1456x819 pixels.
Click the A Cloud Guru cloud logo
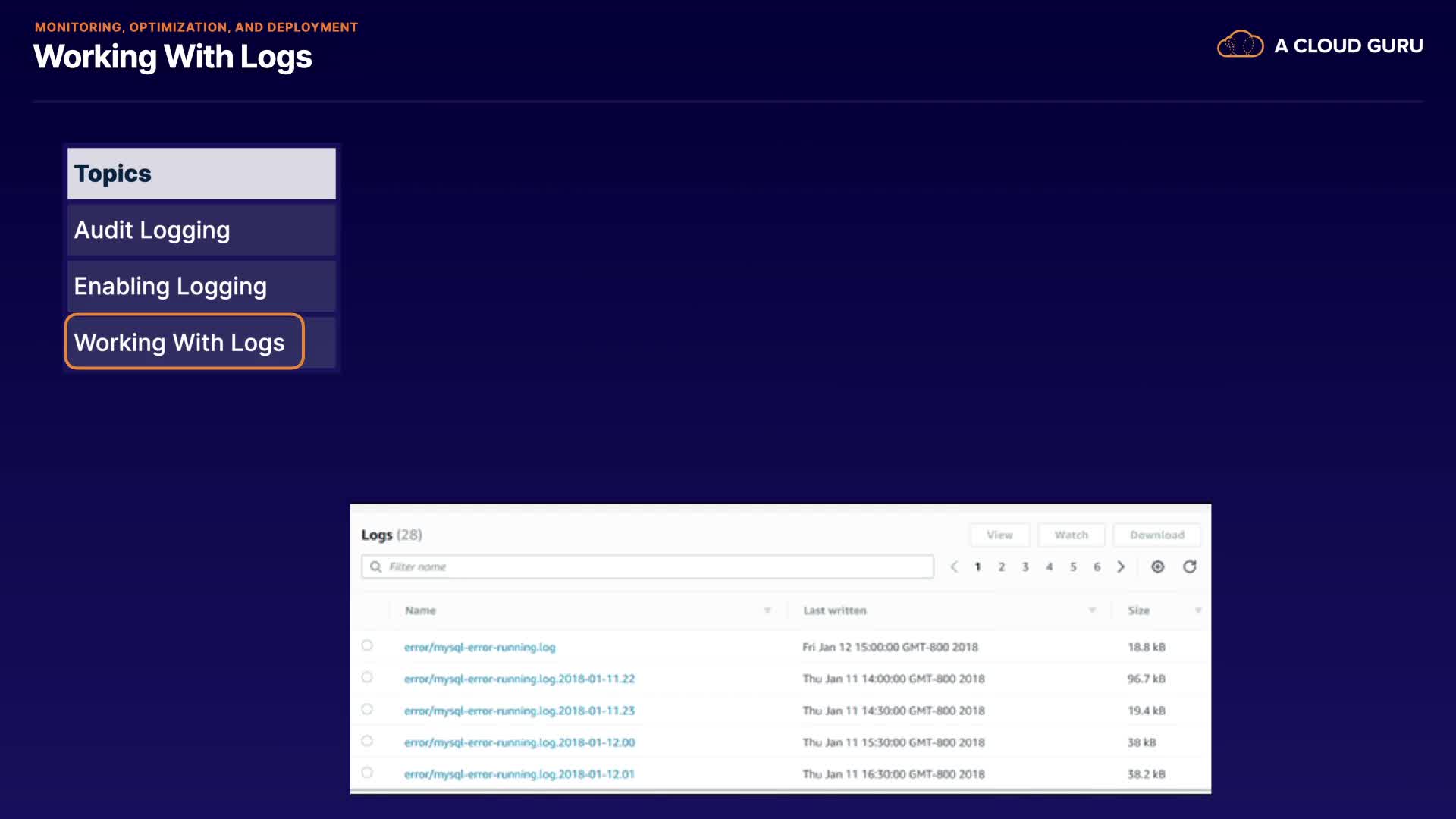pyautogui.click(x=1240, y=45)
